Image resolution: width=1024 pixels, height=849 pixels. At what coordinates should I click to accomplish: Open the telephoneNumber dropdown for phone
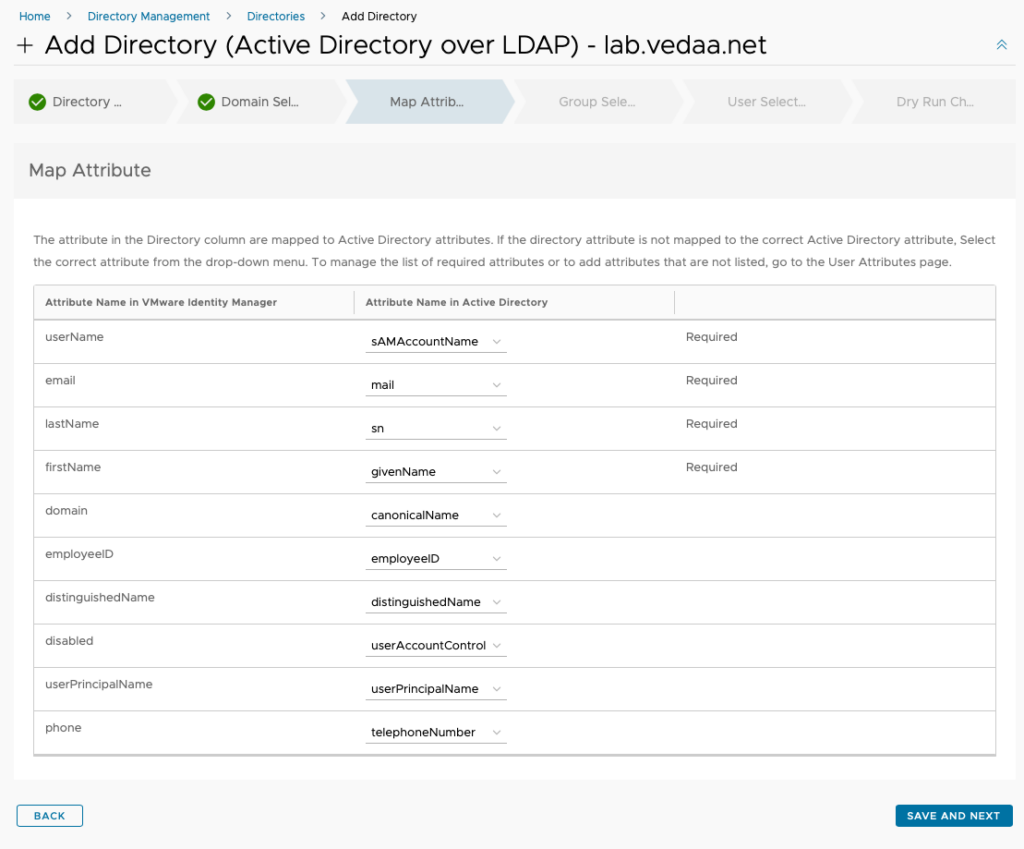pyautogui.click(x=436, y=732)
